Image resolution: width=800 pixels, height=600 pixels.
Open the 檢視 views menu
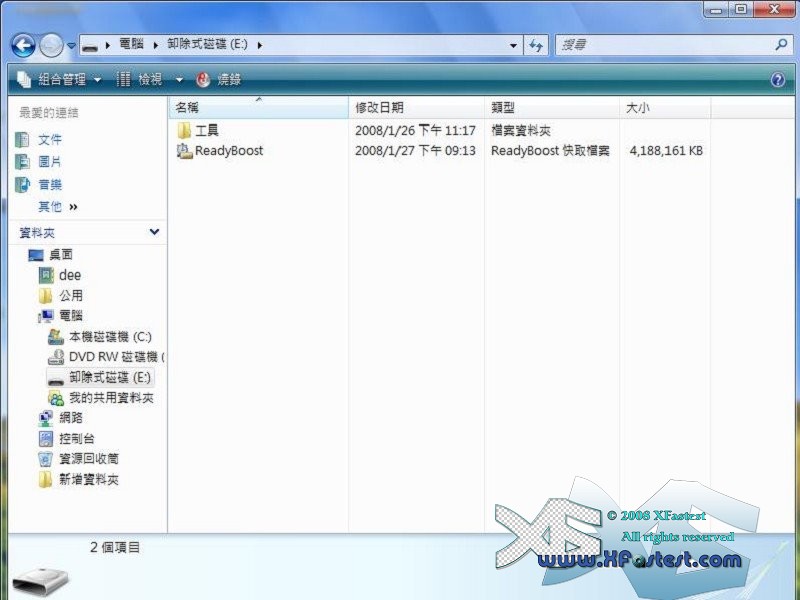[x=150, y=80]
